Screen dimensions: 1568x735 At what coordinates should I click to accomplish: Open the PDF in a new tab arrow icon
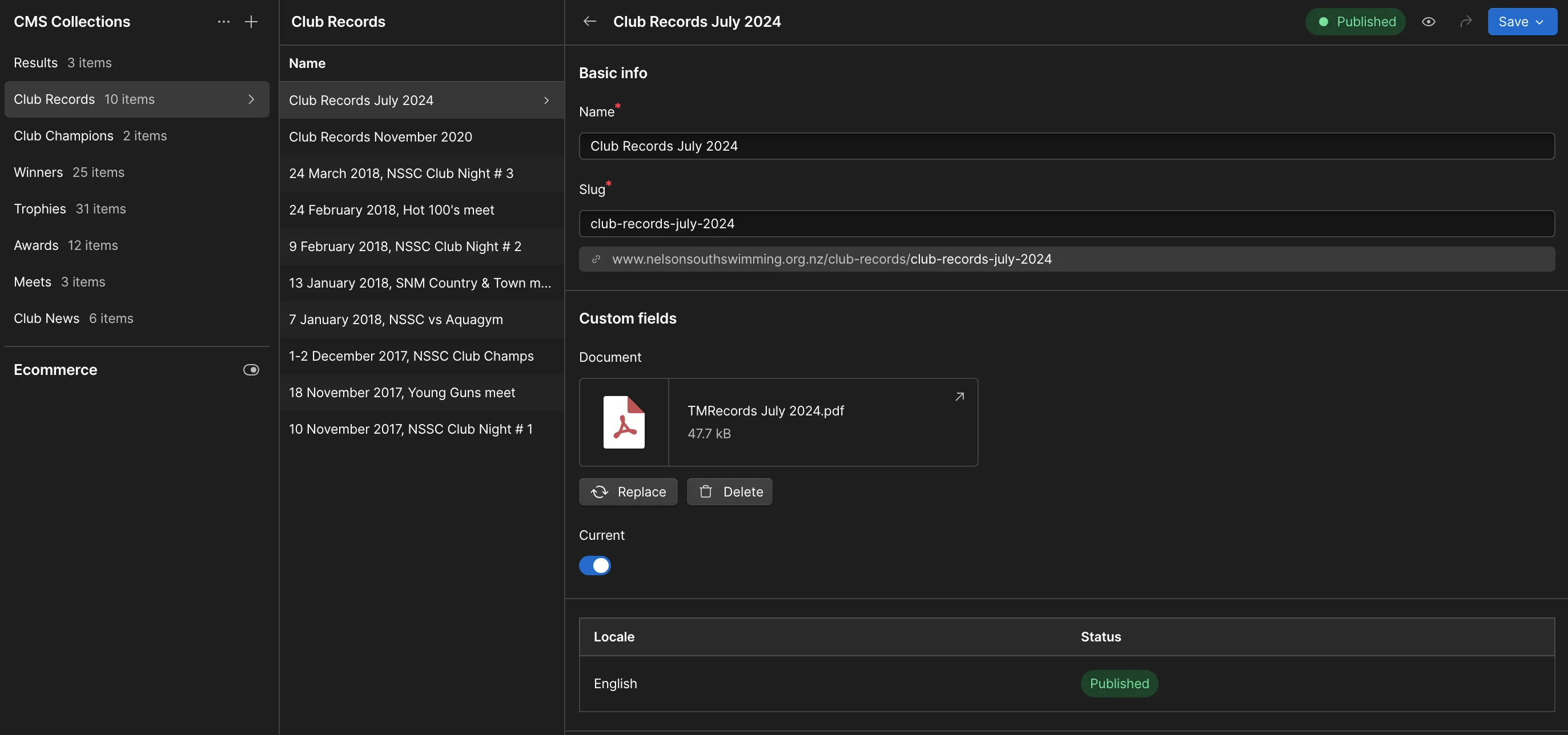point(959,397)
